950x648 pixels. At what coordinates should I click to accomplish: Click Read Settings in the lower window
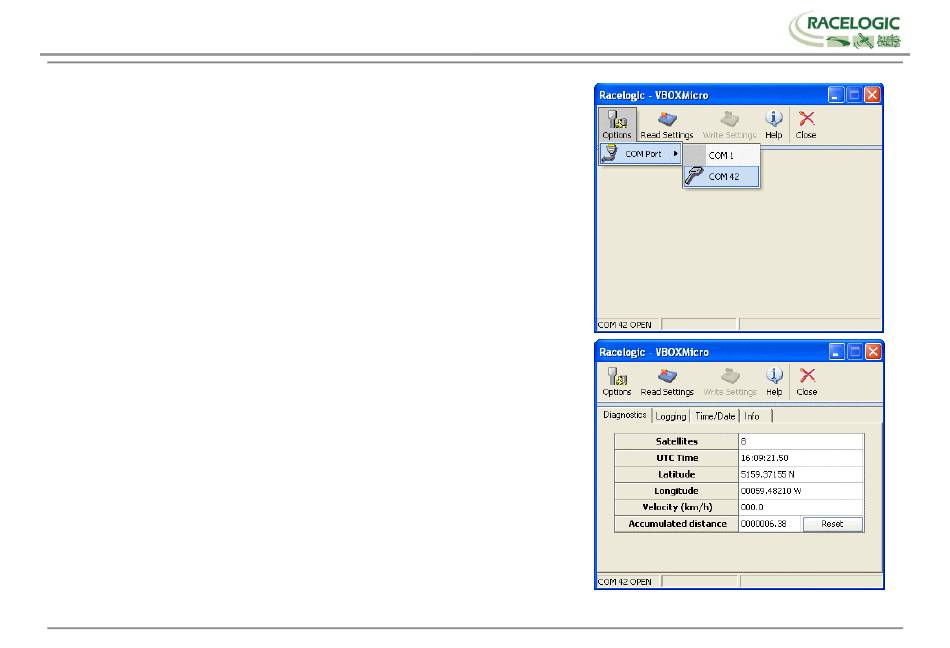click(666, 382)
